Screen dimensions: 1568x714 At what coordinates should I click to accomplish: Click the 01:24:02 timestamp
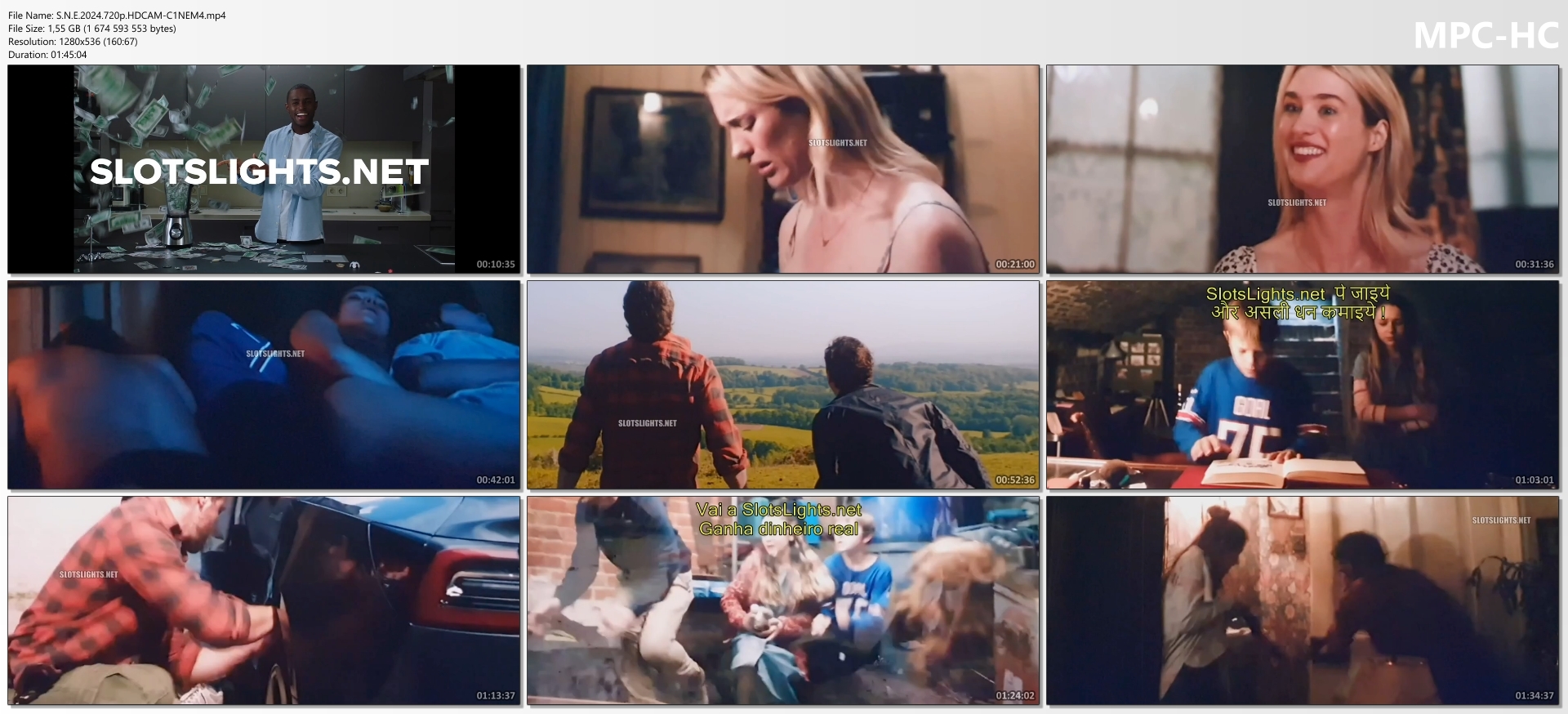pyautogui.click(x=1015, y=696)
